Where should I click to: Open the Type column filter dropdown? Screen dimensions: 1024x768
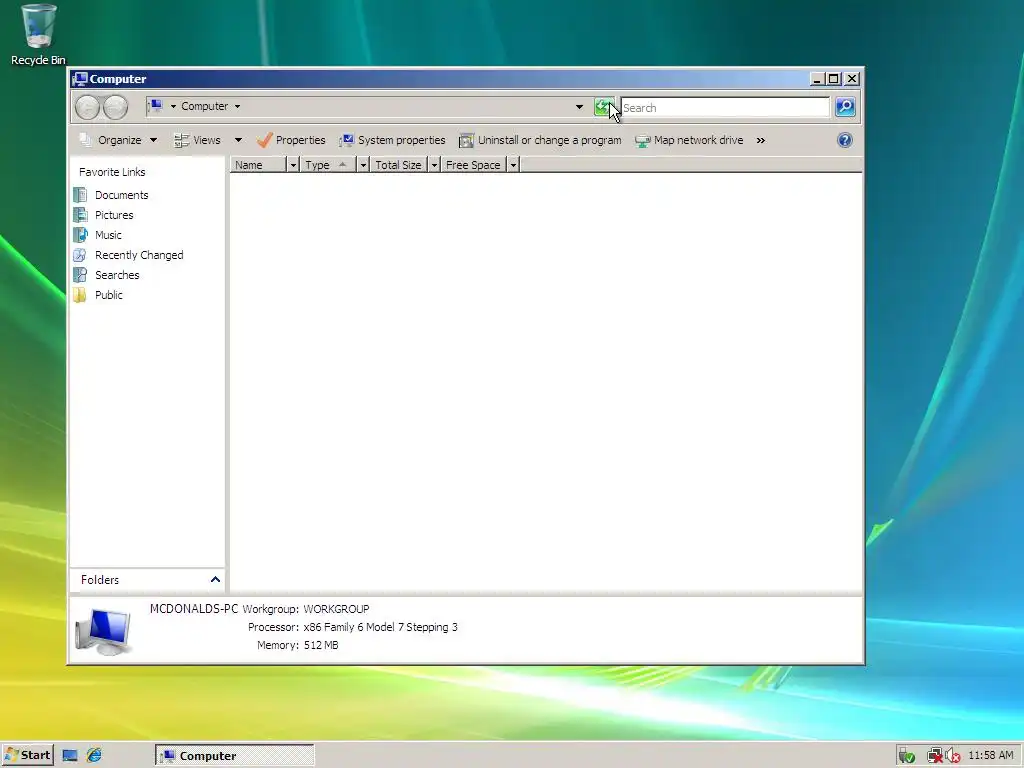[x=364, y=165]
